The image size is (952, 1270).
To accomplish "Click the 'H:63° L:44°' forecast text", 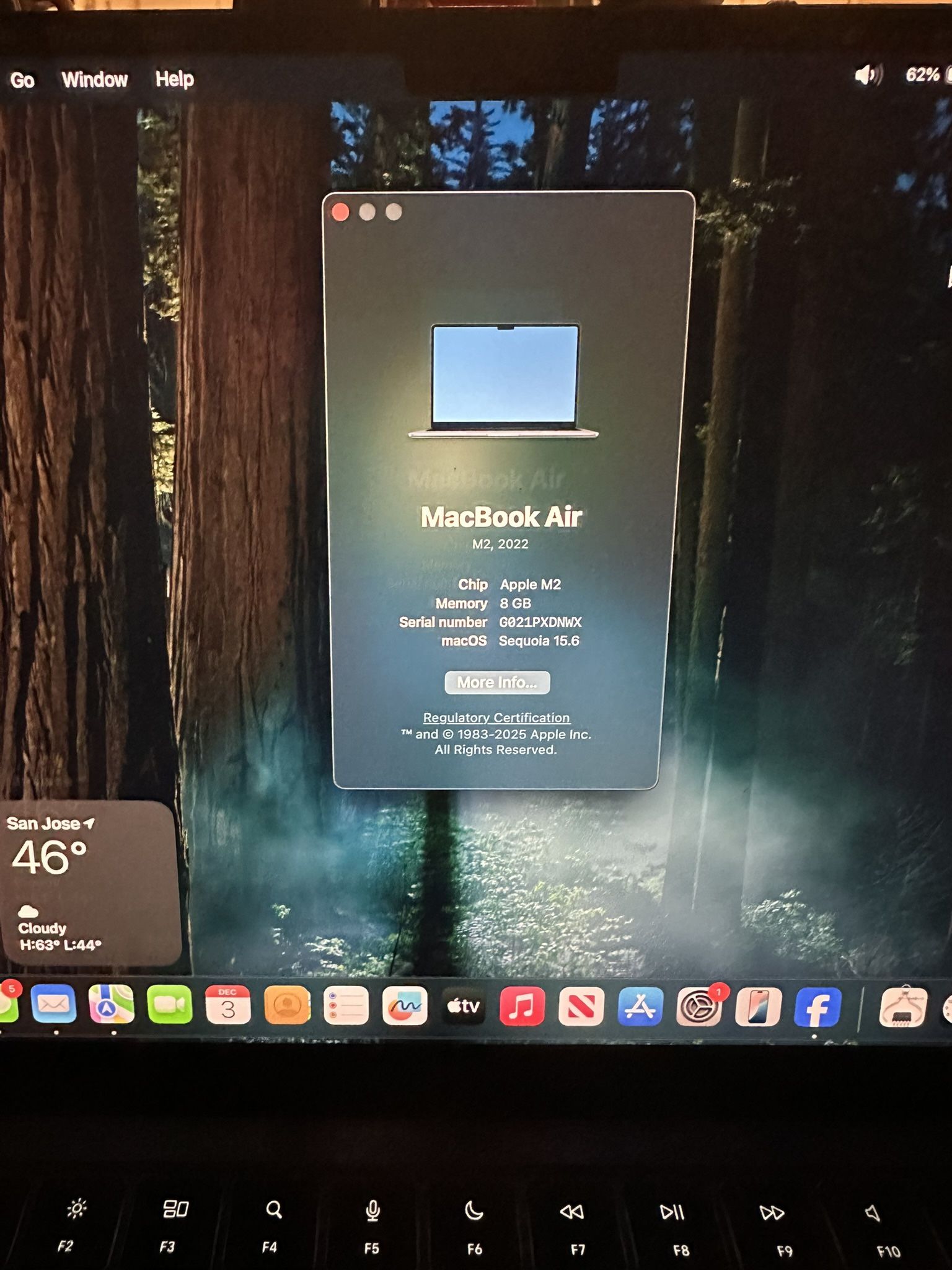I will click(x=60, y=945).
